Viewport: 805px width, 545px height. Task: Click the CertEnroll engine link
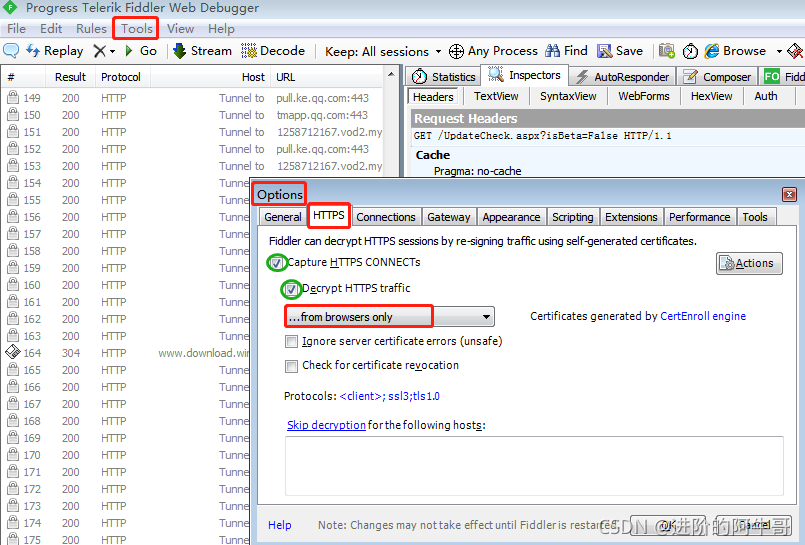click(703, 316)
